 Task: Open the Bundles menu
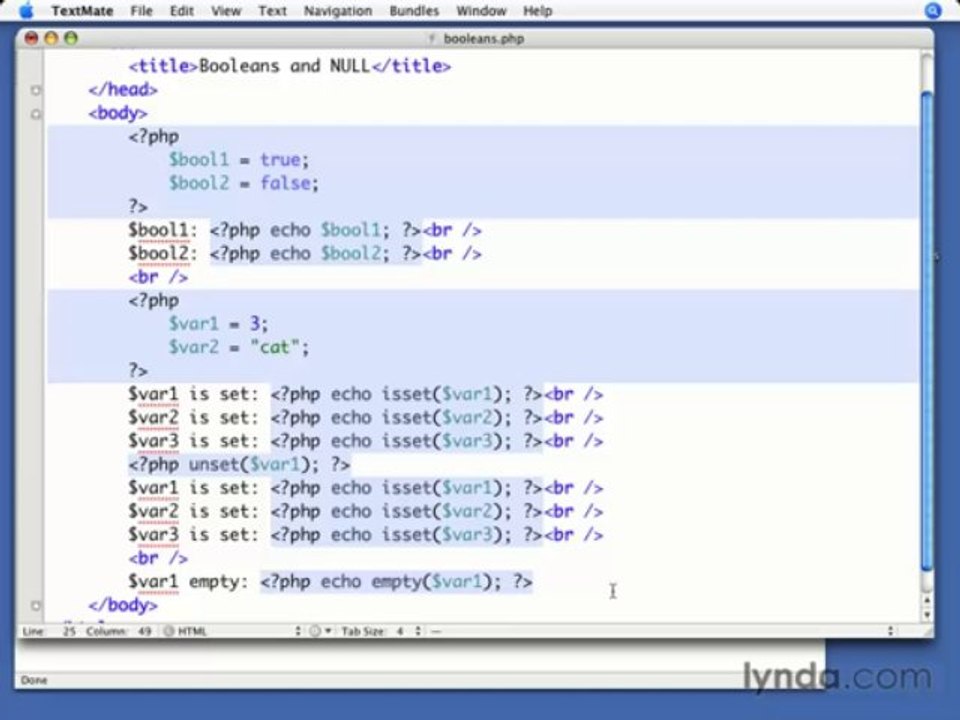414,10
